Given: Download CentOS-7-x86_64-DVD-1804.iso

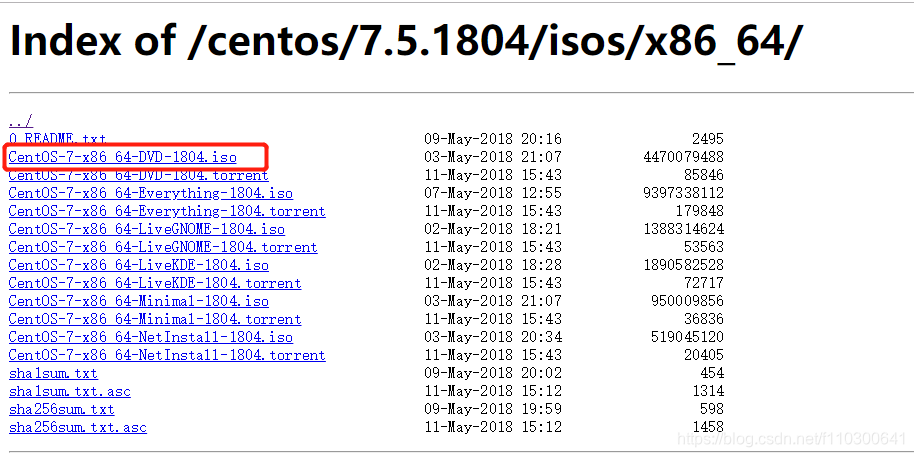Looking at the screenshot, I should [122, 157].
